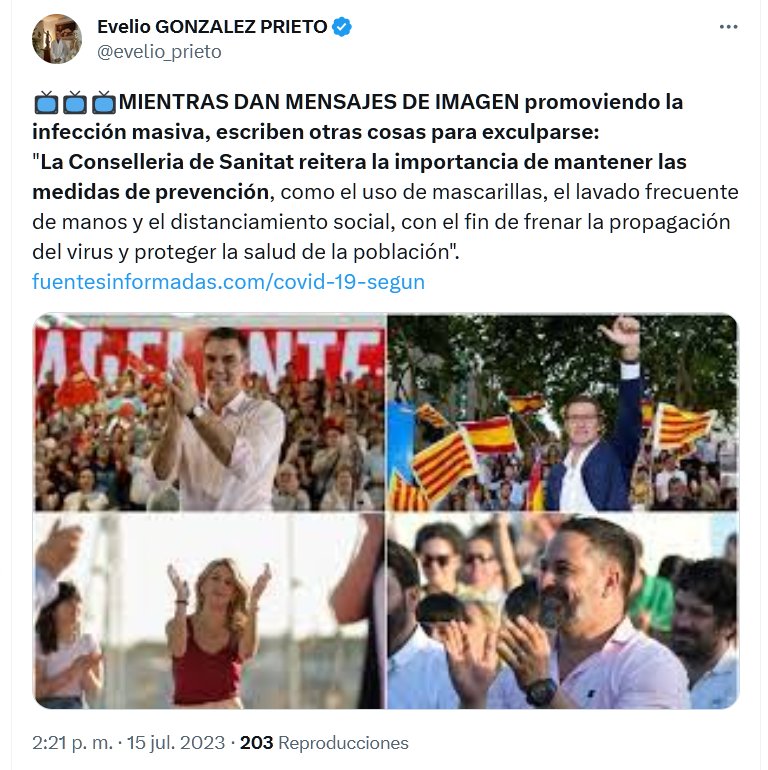Image resolution: width=768 pixels, height=770 pixels.
Task: Click the 2:21 p. m. timestamp
Action: pyautogui.click(x=72, y=742)
